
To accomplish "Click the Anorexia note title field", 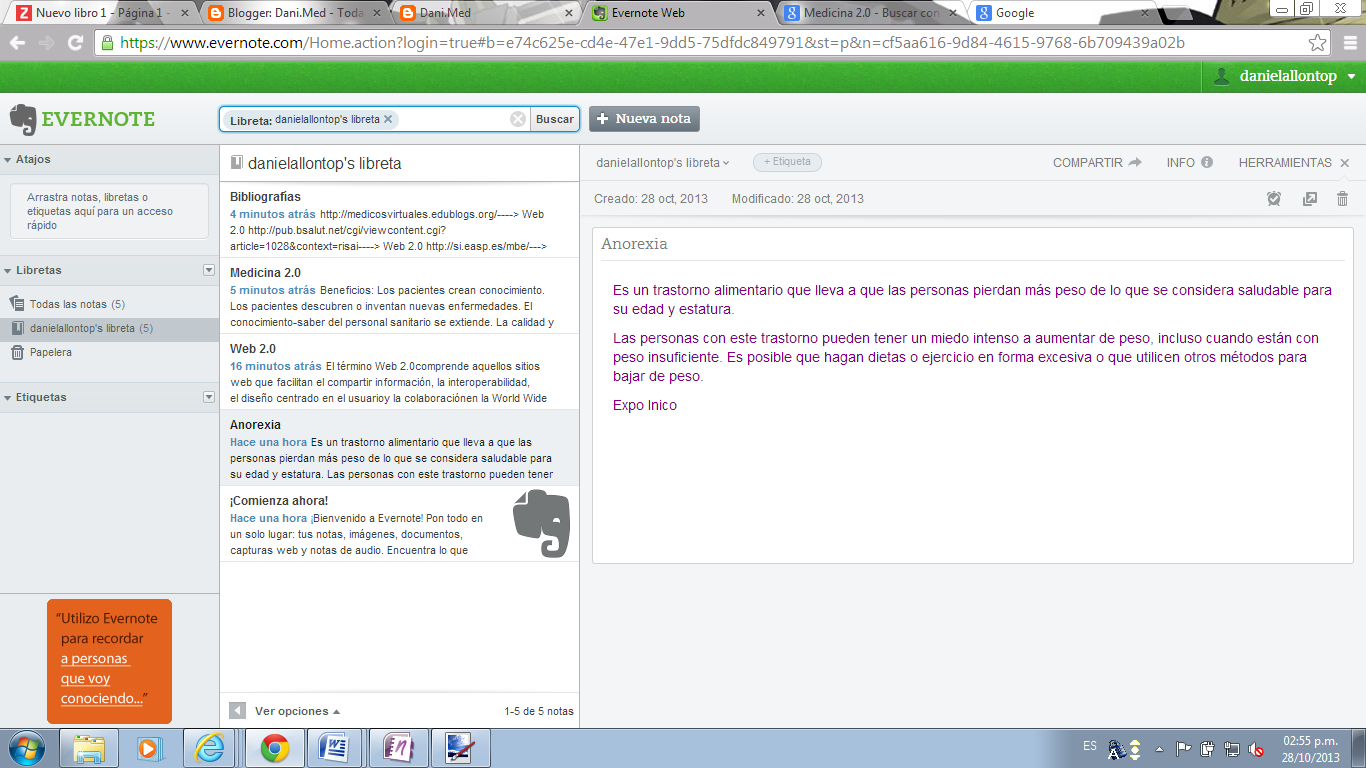I will point(972,244).
